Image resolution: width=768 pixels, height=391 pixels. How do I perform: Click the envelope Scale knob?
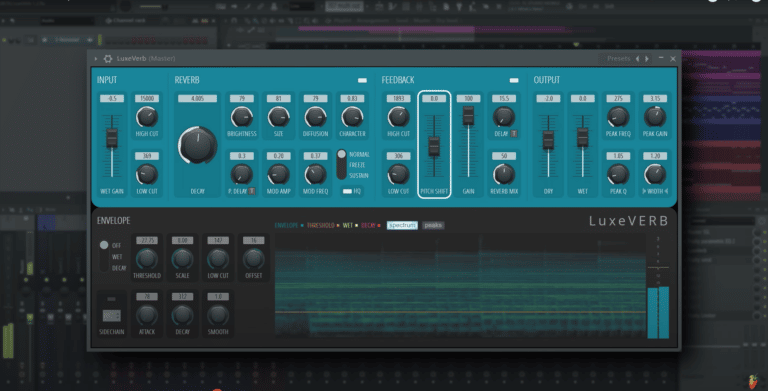click(x=182, y=259)
